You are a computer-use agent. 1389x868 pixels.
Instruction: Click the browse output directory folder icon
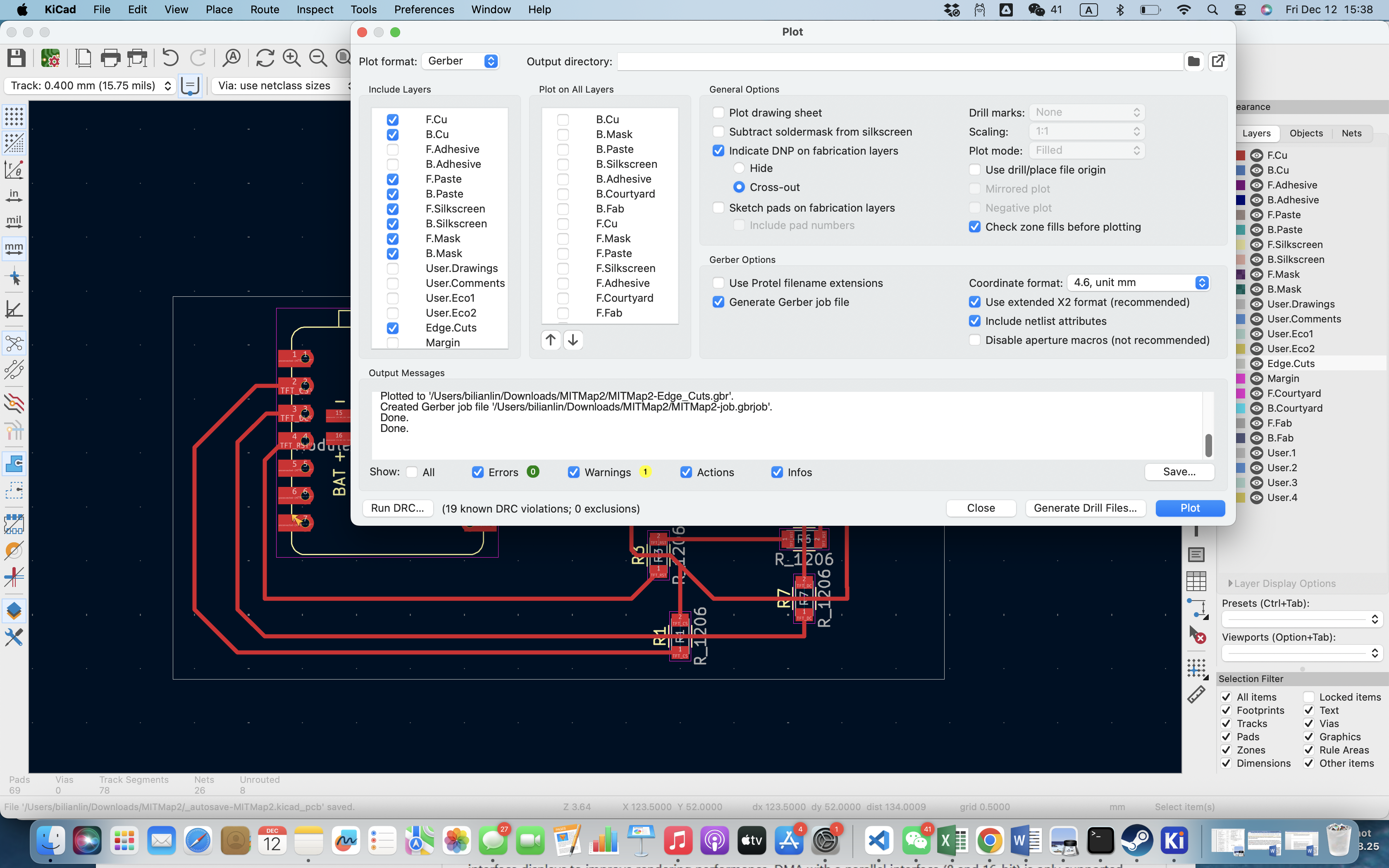(1194, 62)
